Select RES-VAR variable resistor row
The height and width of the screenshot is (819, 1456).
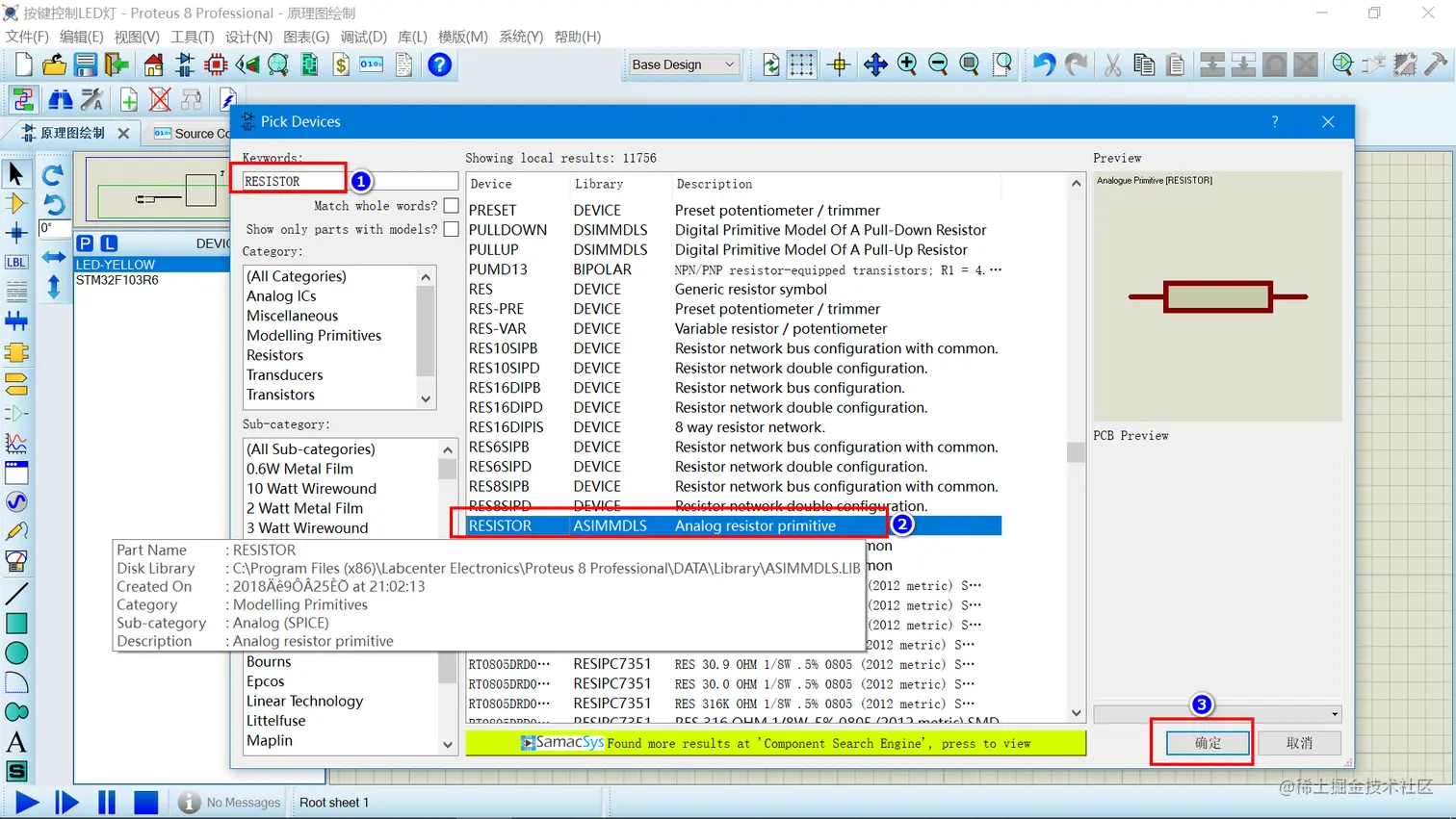click(734, 328)
